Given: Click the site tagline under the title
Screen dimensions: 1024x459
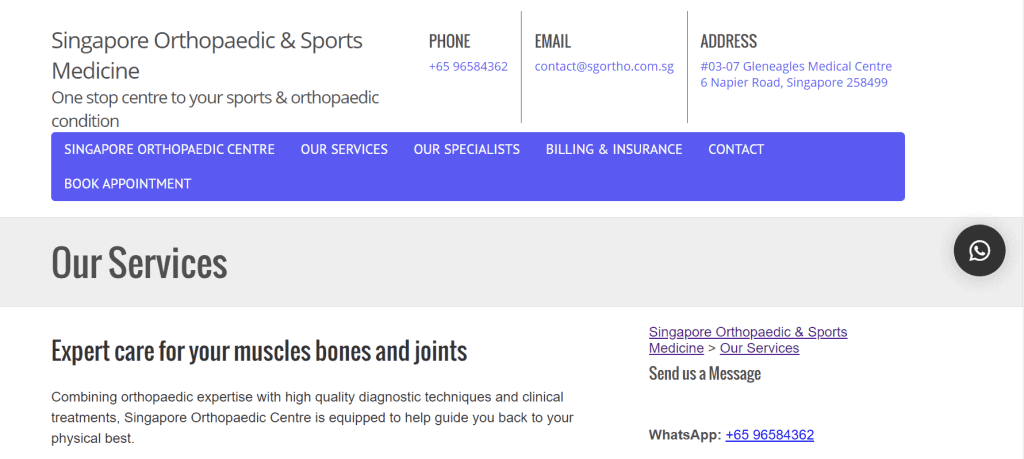Looking at the screenshot, I should [x=216, y=110].
